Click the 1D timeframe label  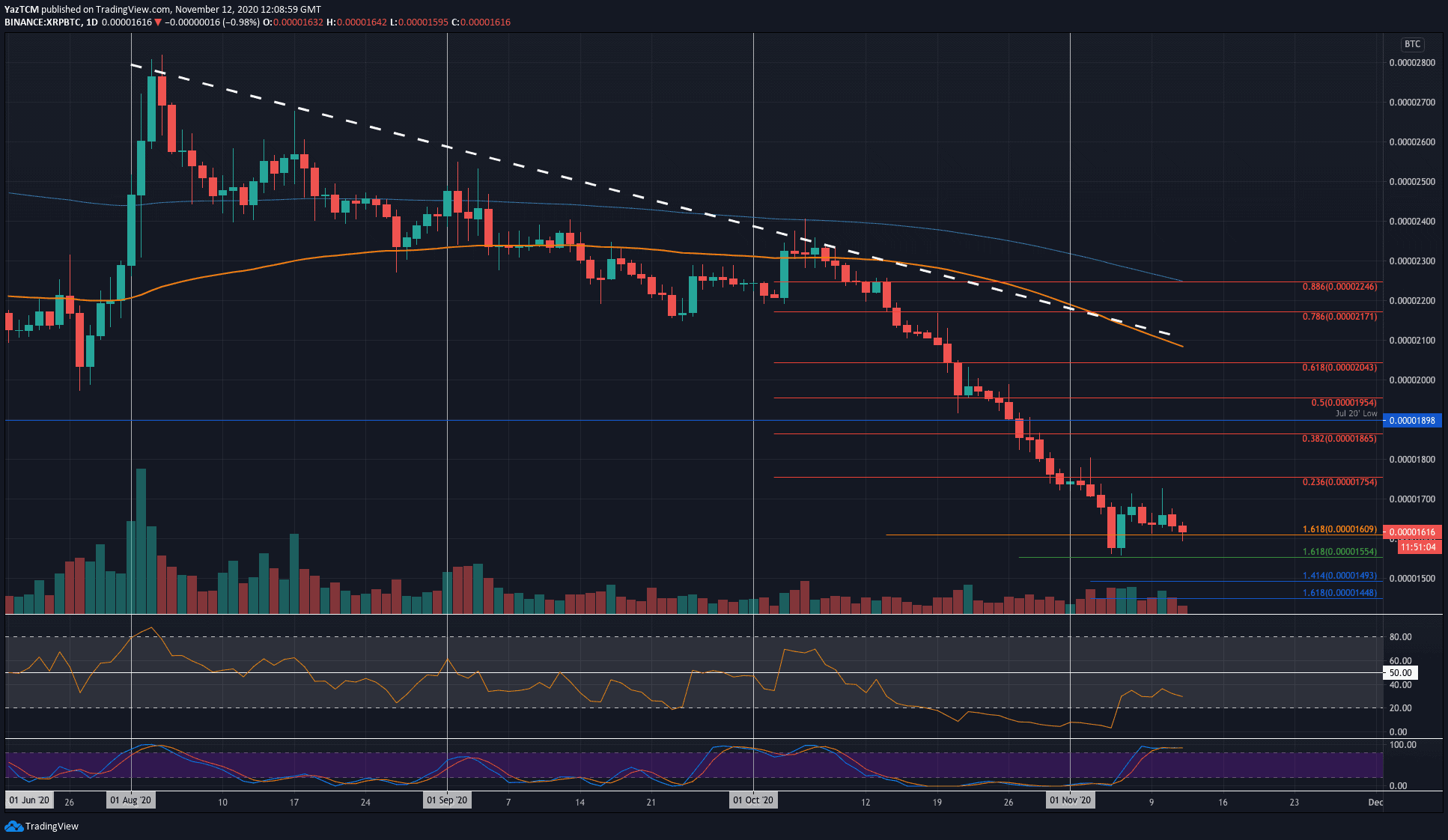point(91,22)
